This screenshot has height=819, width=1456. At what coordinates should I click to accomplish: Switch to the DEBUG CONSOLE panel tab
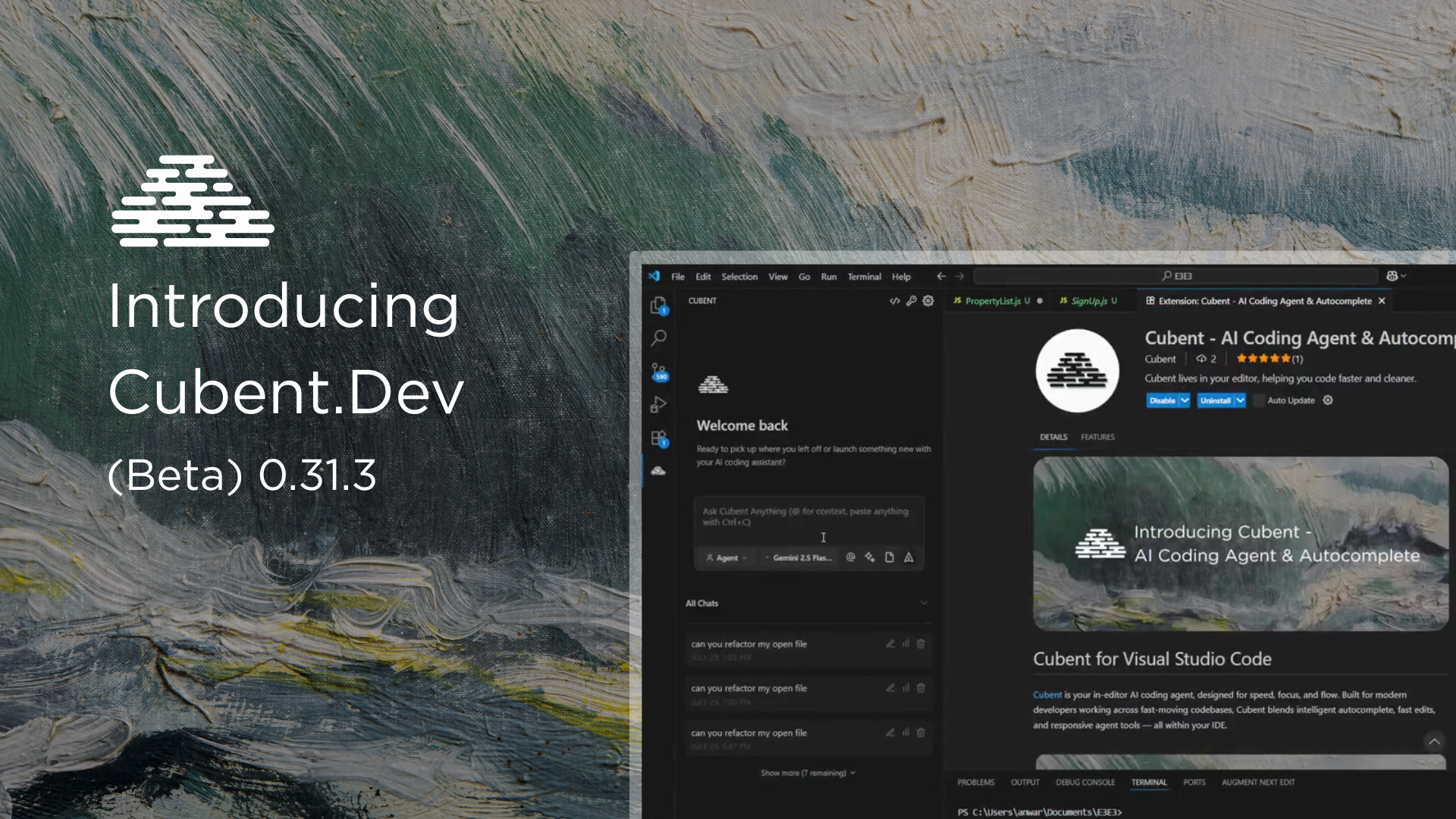tap(1085, 782)
